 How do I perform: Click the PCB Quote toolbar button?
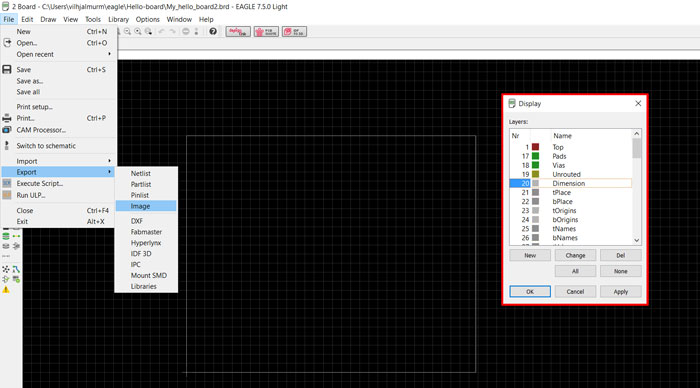point(266,32)
